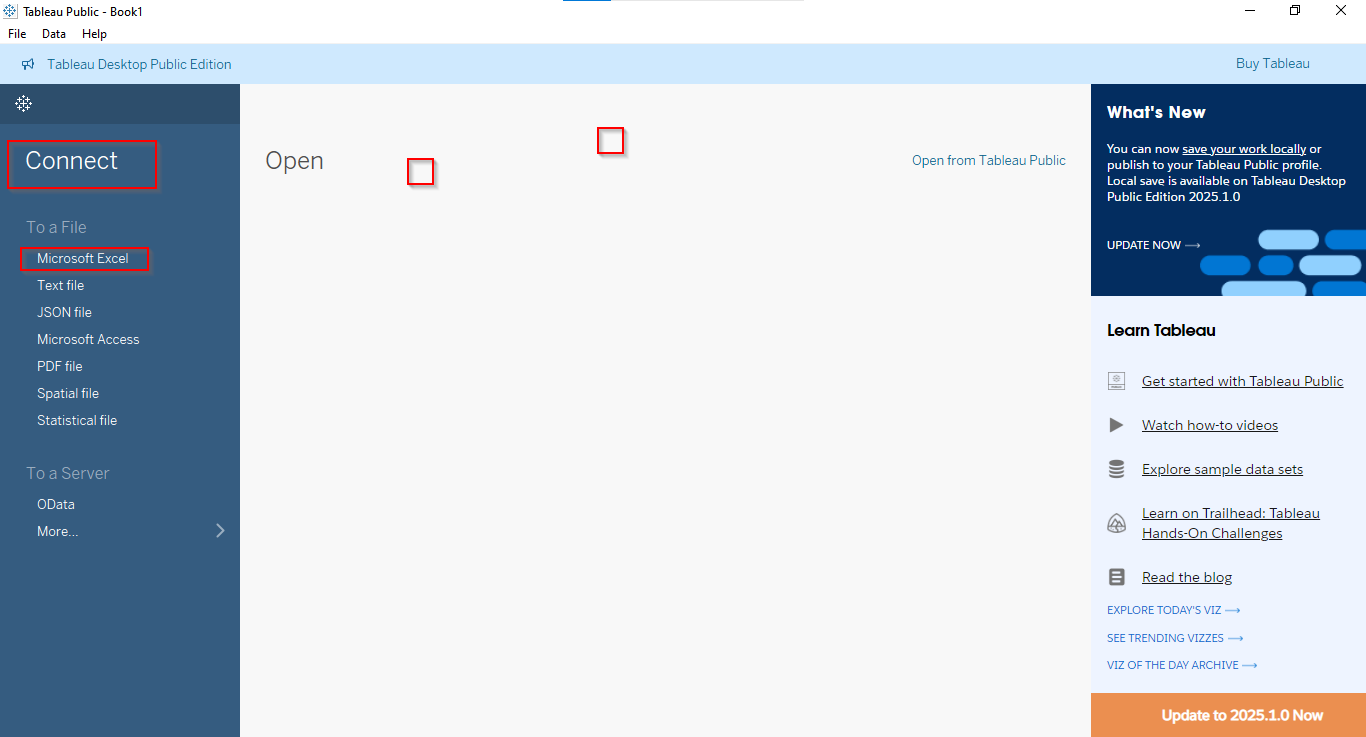This screenshot has height=737, width=1366.
Task: Click the Tableau logo icon in sidebar header
Action: [x=23, y=103]
